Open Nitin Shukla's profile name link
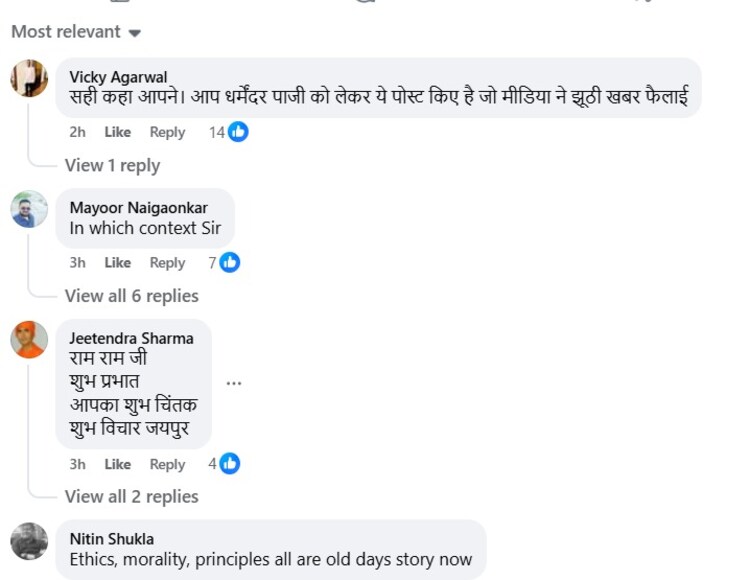750x580 pixels. 112,539
